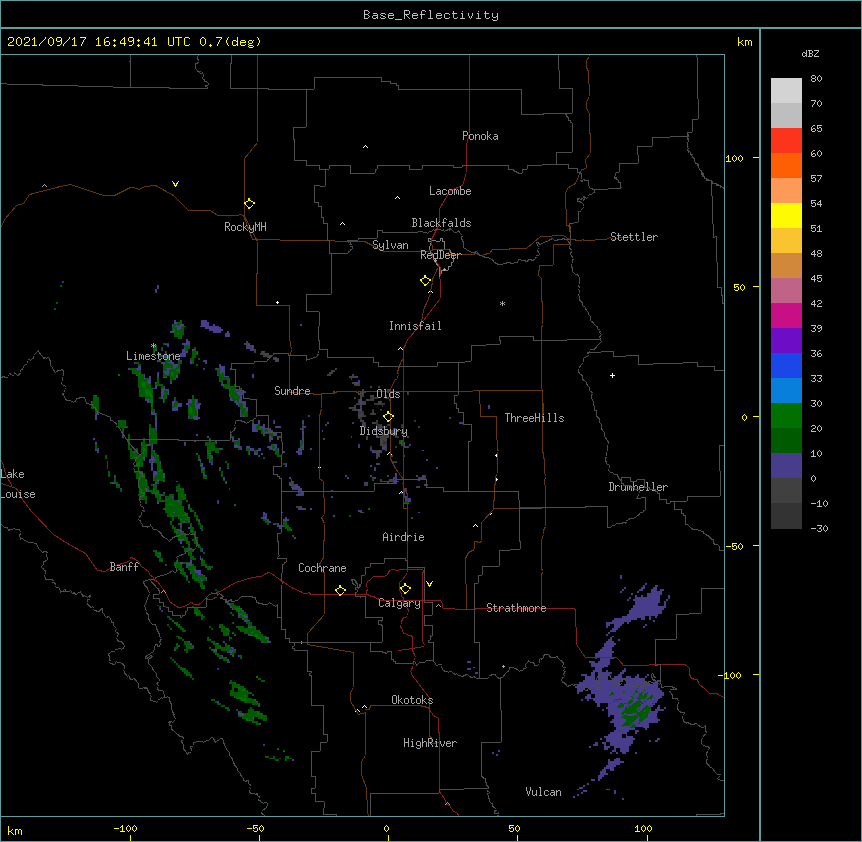Select the yellow 54 dBZ legend color
The height and width of the screenshot is (842, 862).
pos(786,215)
